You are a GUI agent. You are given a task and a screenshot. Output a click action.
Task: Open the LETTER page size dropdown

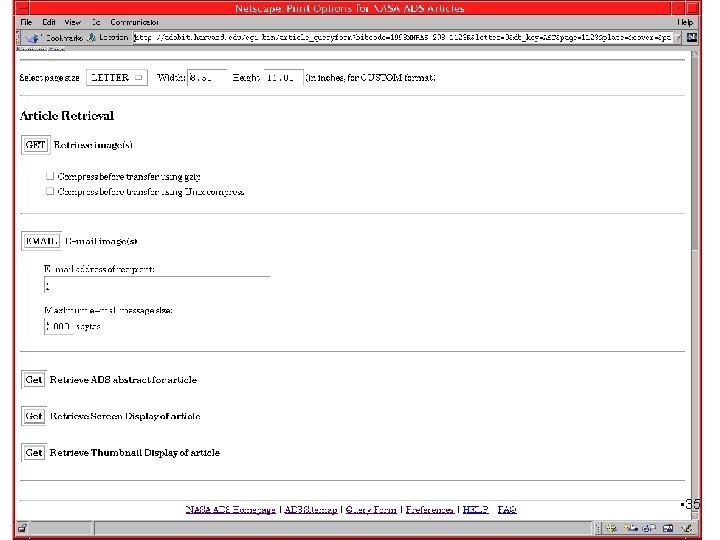point(117,78)
